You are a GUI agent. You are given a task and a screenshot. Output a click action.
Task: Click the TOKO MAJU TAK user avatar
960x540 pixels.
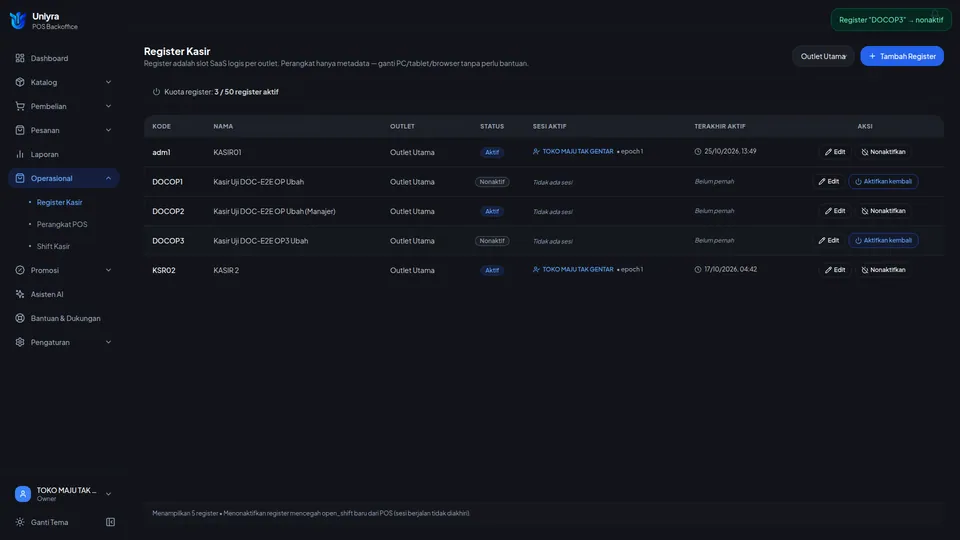coord(23,493)
